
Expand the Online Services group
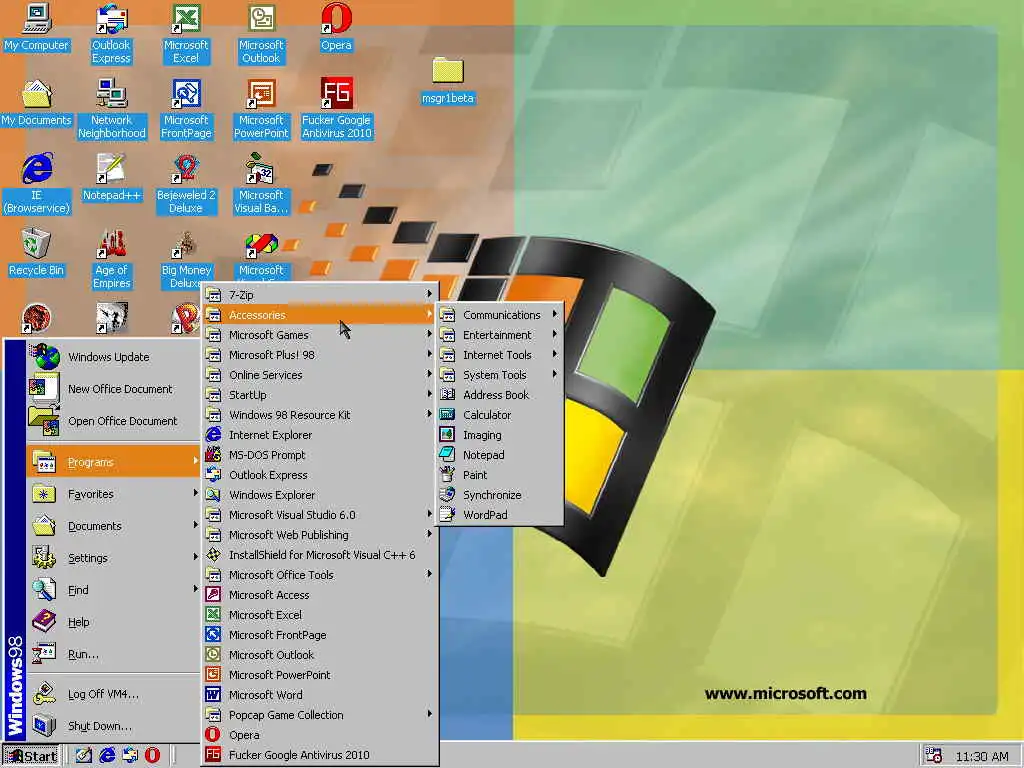(x=319, y=375)
